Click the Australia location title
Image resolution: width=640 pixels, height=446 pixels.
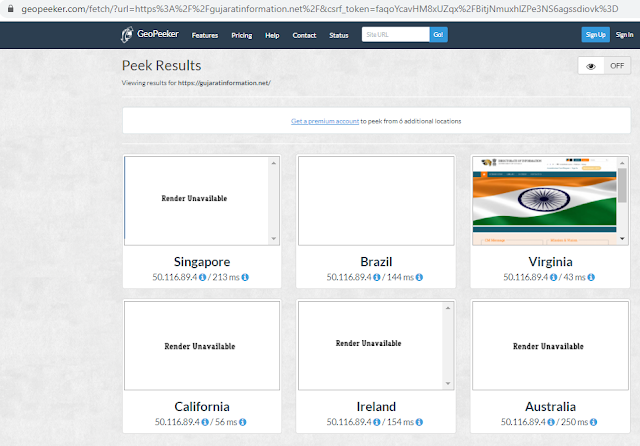pyautogui.click(x=550, y=406)
